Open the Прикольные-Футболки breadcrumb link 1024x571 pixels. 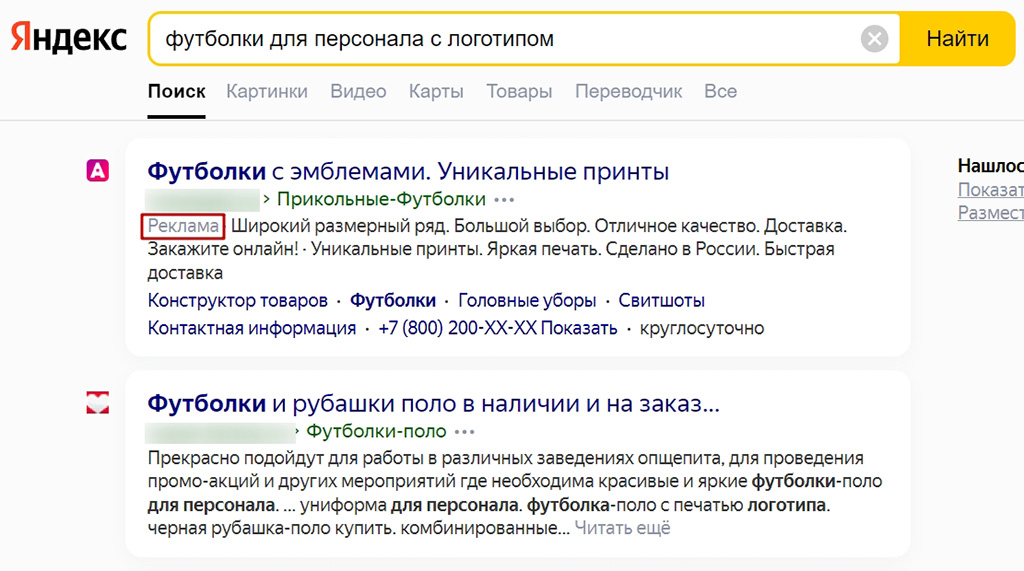pos(381,199)
